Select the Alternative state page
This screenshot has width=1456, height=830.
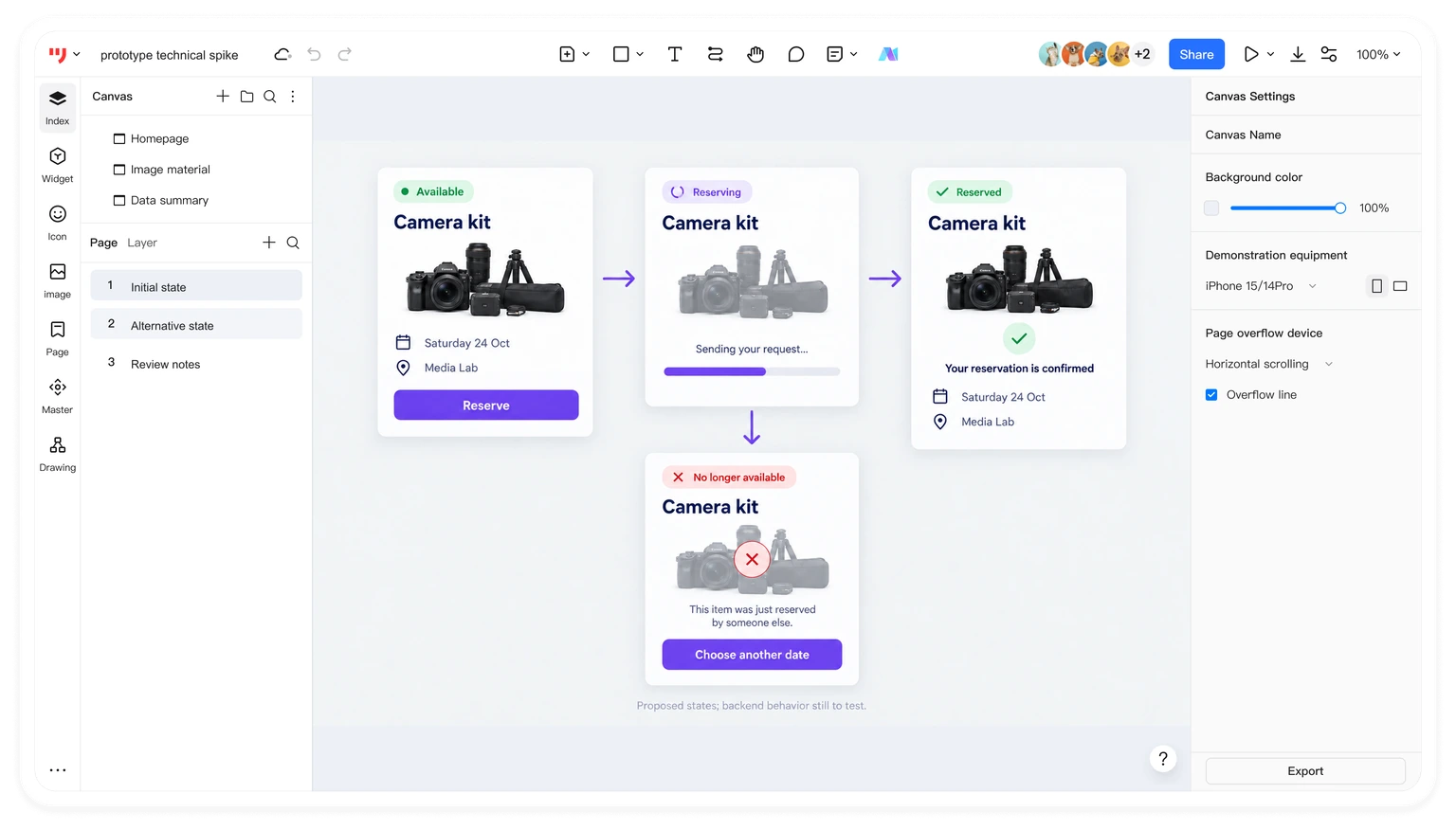pyautogui.click(x=196, y=324)
